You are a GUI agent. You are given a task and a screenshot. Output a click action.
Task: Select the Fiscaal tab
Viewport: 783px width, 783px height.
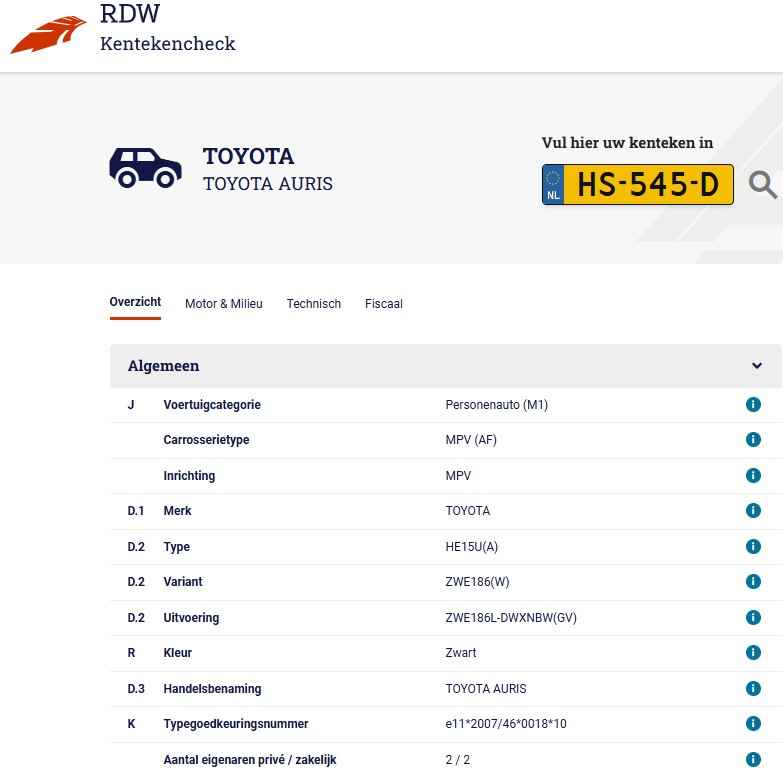(x=384, y=304)
